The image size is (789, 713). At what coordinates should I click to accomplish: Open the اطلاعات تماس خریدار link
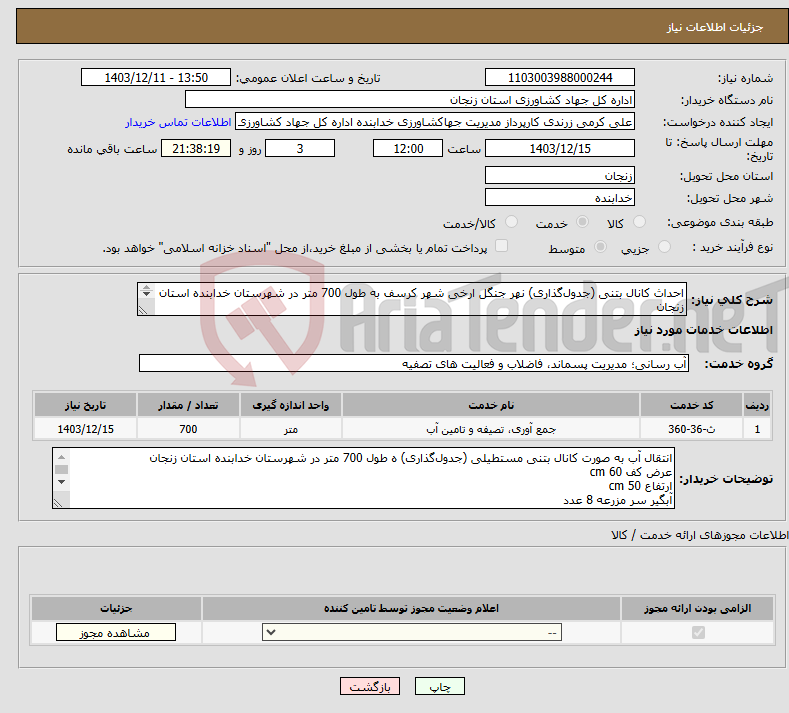point(178,122)
